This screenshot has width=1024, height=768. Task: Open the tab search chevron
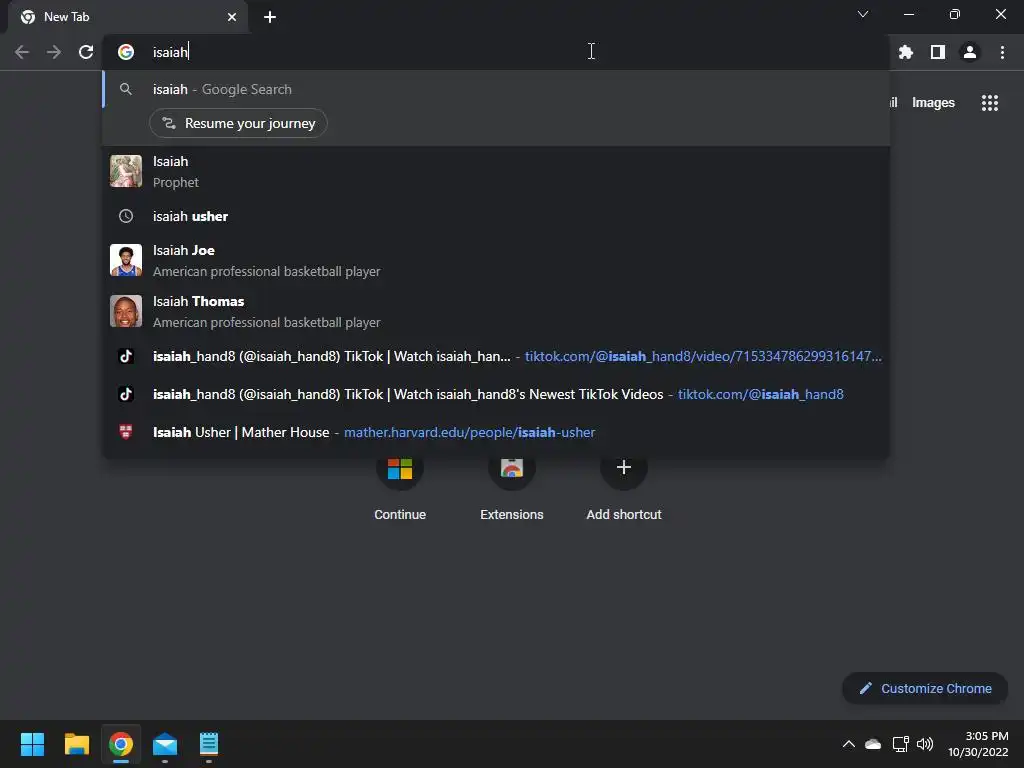point(863,14)
